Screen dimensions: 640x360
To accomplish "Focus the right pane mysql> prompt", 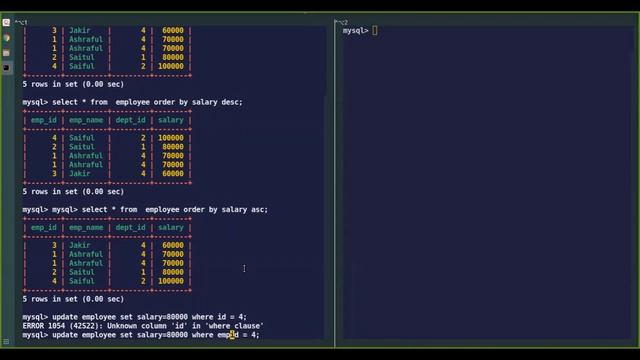I will pos(356,31).
